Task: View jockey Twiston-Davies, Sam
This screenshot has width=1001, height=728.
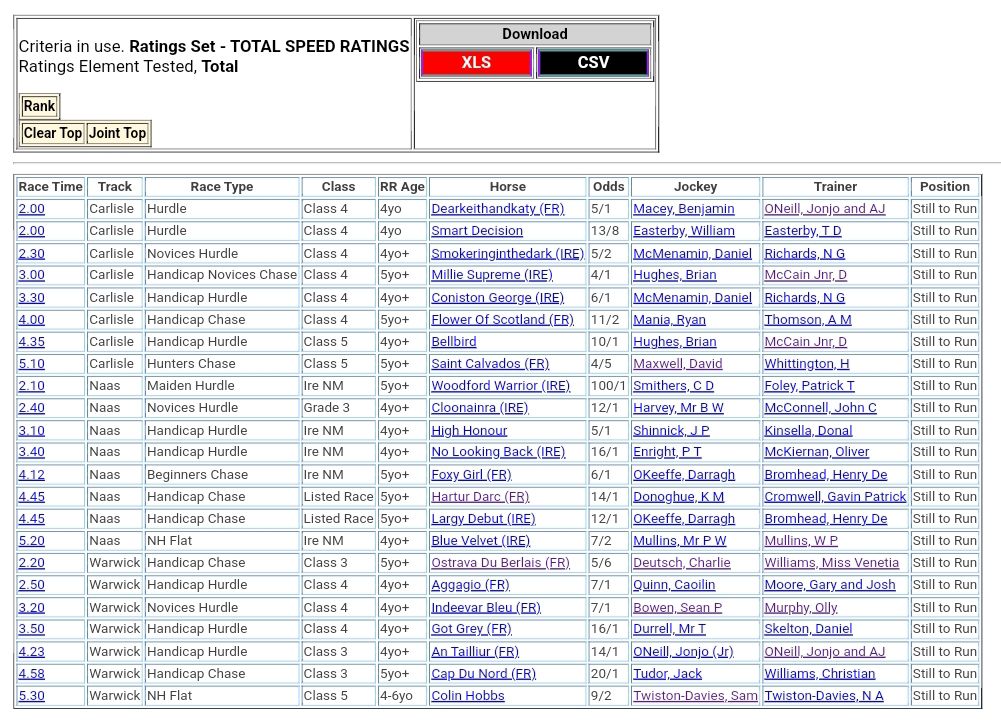Action: coord(695,696)
